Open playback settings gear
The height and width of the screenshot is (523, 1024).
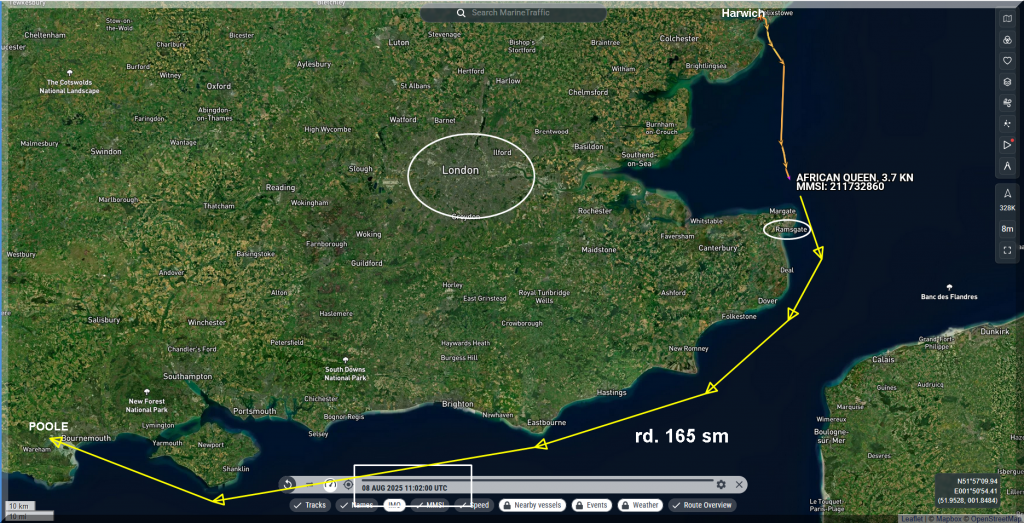click(721, 485)
